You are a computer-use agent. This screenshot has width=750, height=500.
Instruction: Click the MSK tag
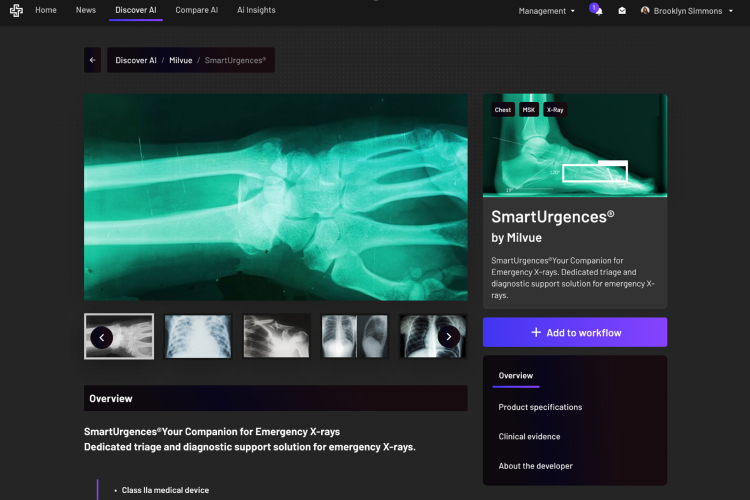tap(529, 110)
